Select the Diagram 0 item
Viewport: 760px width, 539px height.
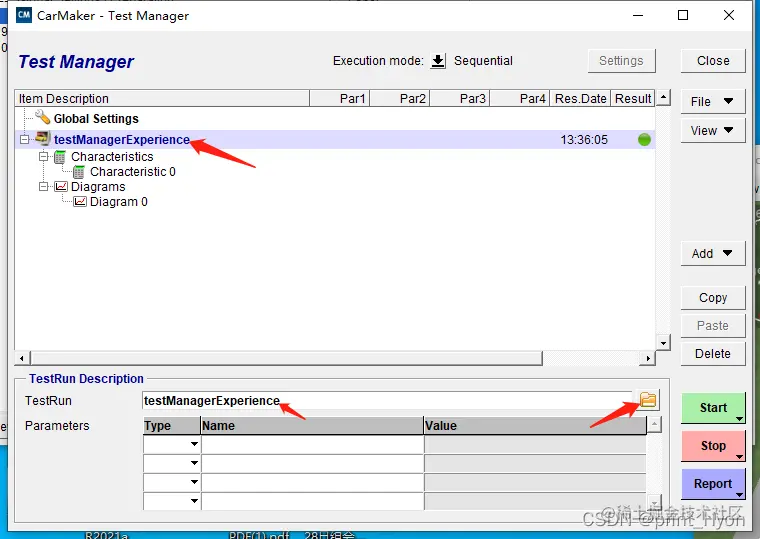point(119,202)
